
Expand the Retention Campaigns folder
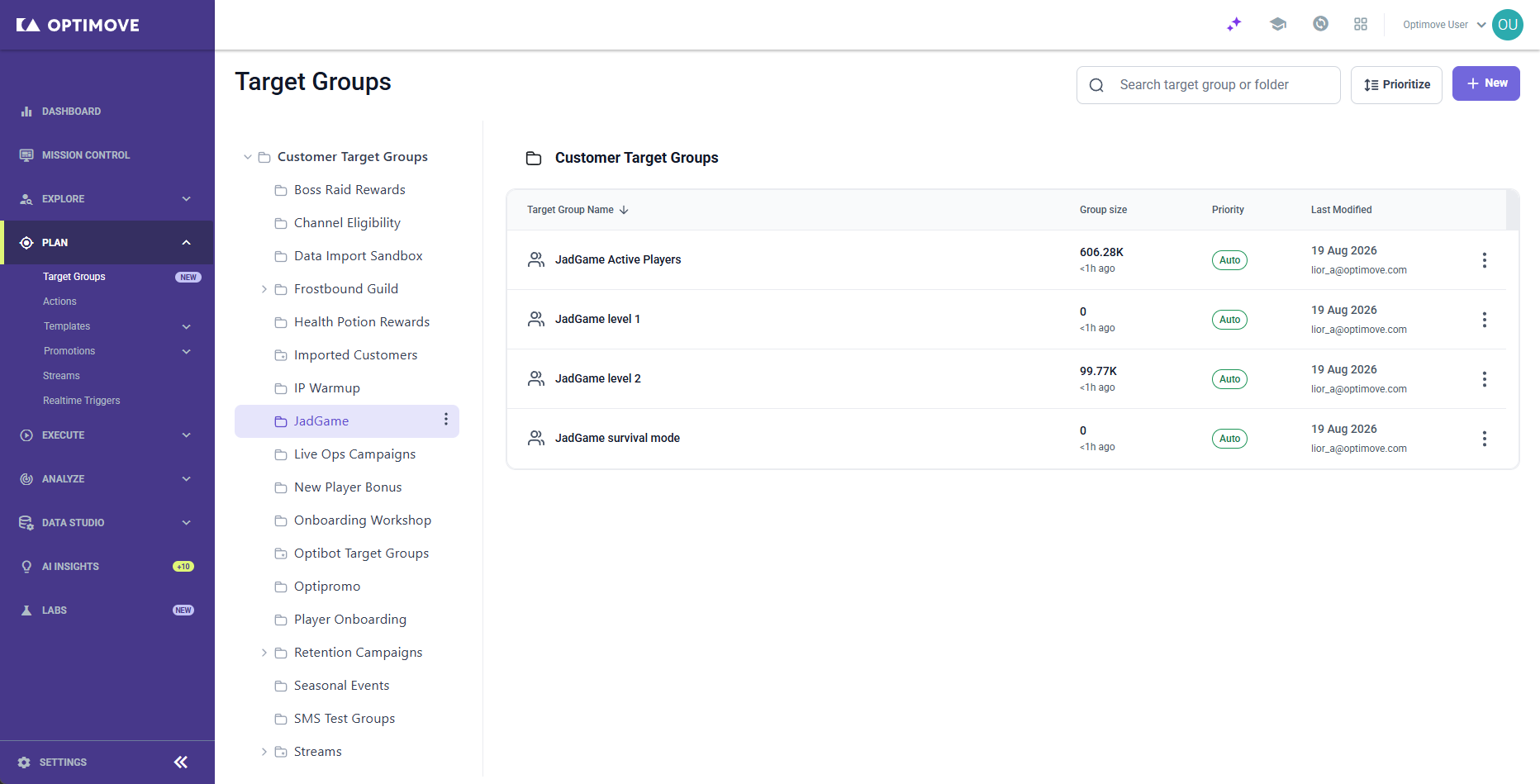[264, 653]
